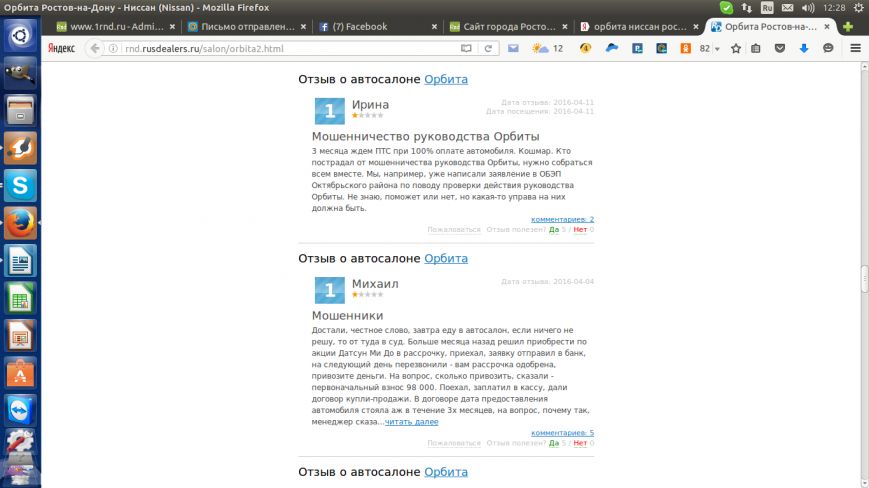Open Pocket icon in toolbar

(x=780, y=49)
